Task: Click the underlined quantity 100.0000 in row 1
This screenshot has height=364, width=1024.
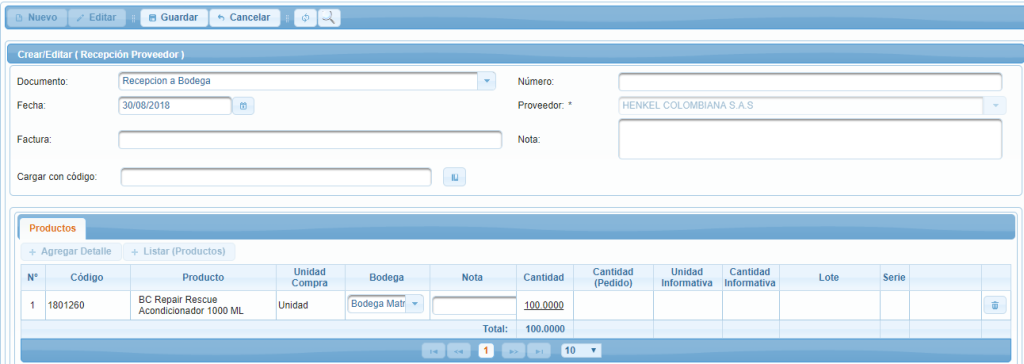Action: 545,305
